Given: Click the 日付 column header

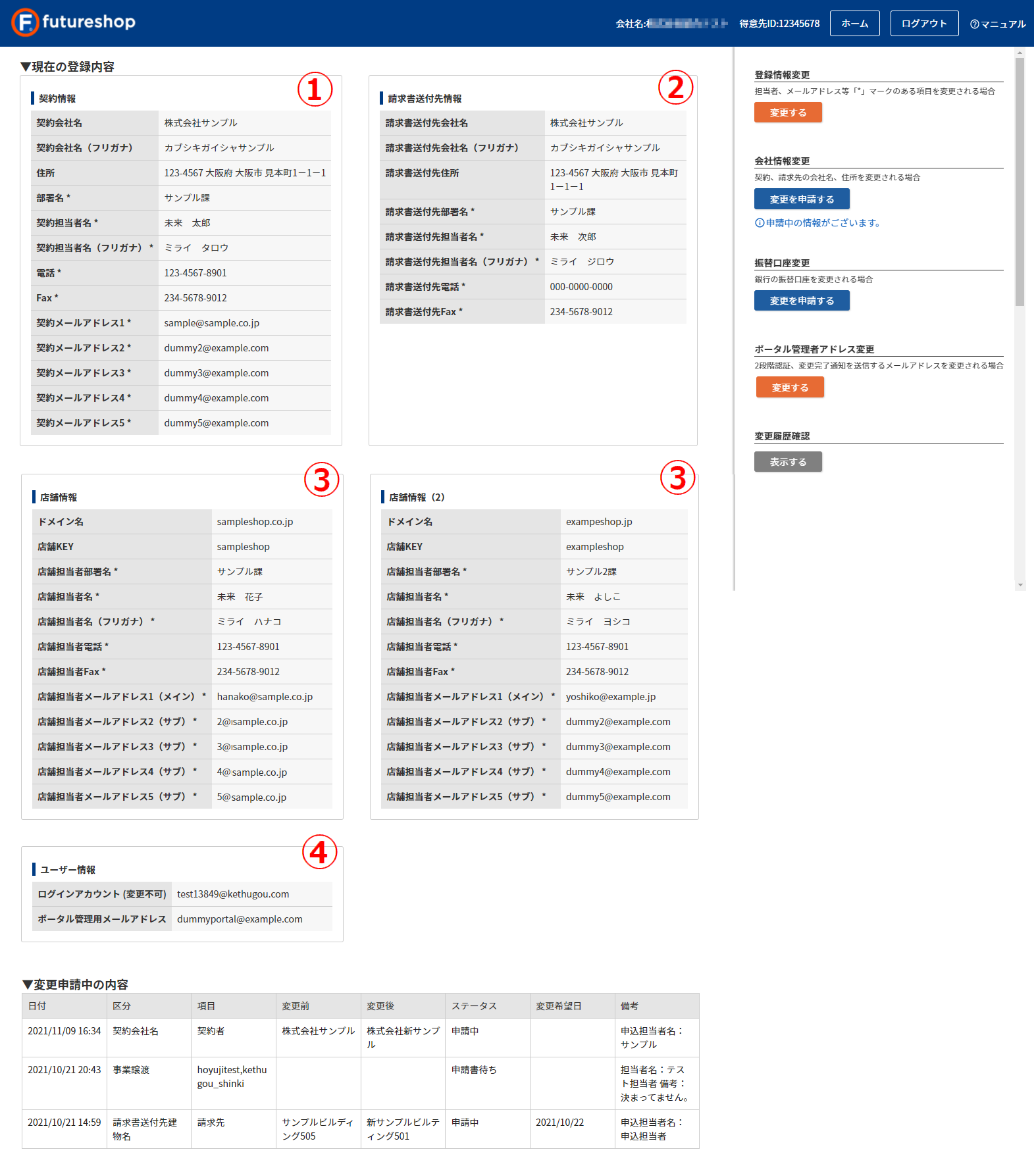Looking at the screenshot, I should click(x=65, y=1006).
